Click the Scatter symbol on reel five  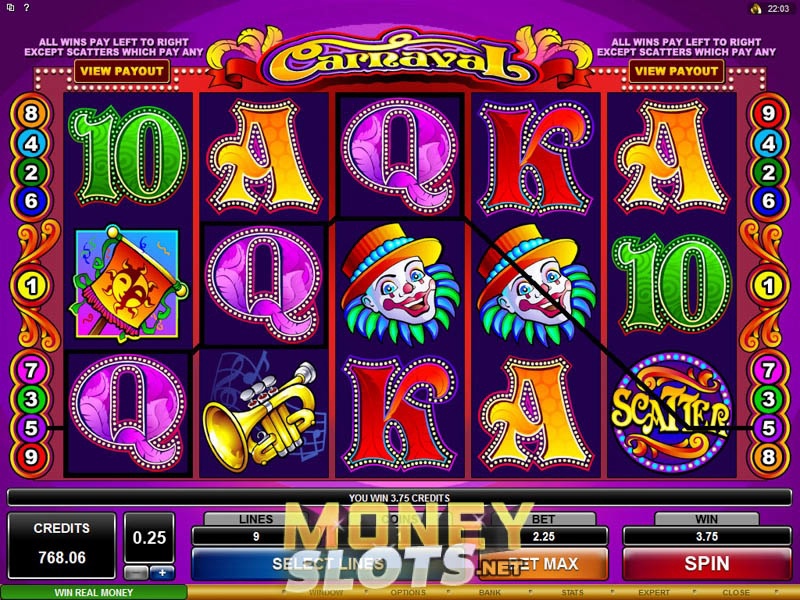click(x=671, y=413)
